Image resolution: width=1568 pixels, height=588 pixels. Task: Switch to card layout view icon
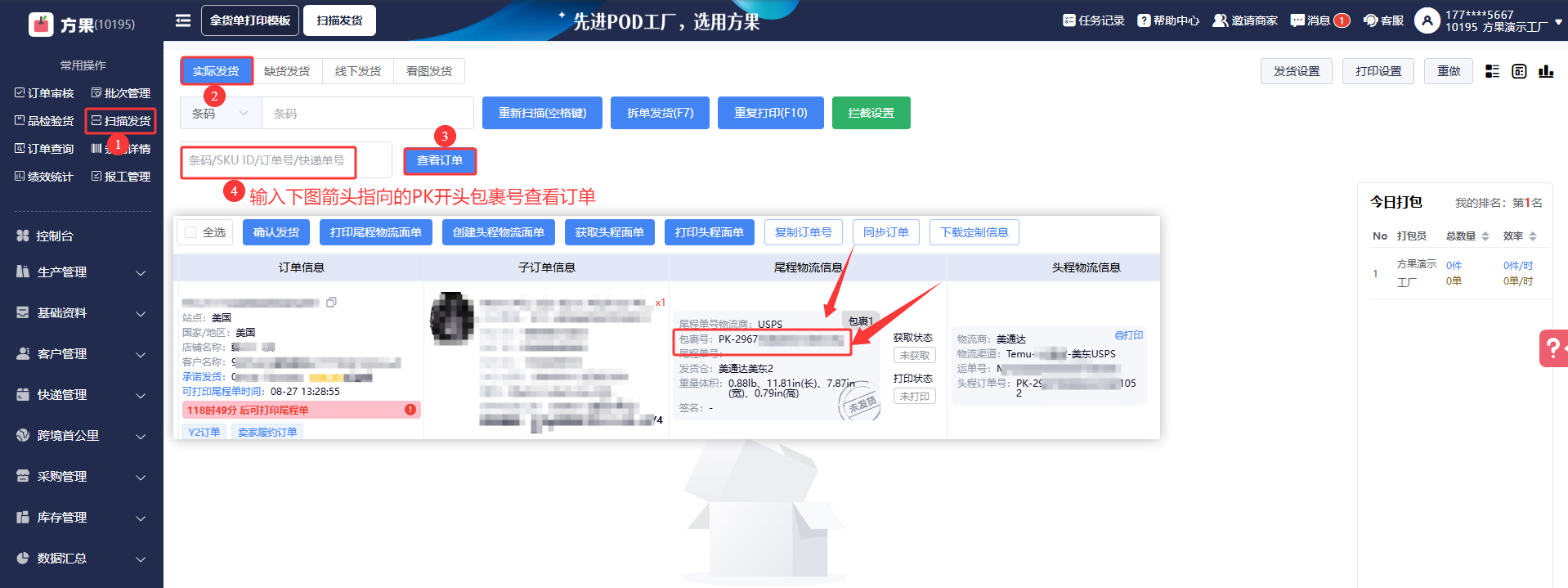point(1519,71)
